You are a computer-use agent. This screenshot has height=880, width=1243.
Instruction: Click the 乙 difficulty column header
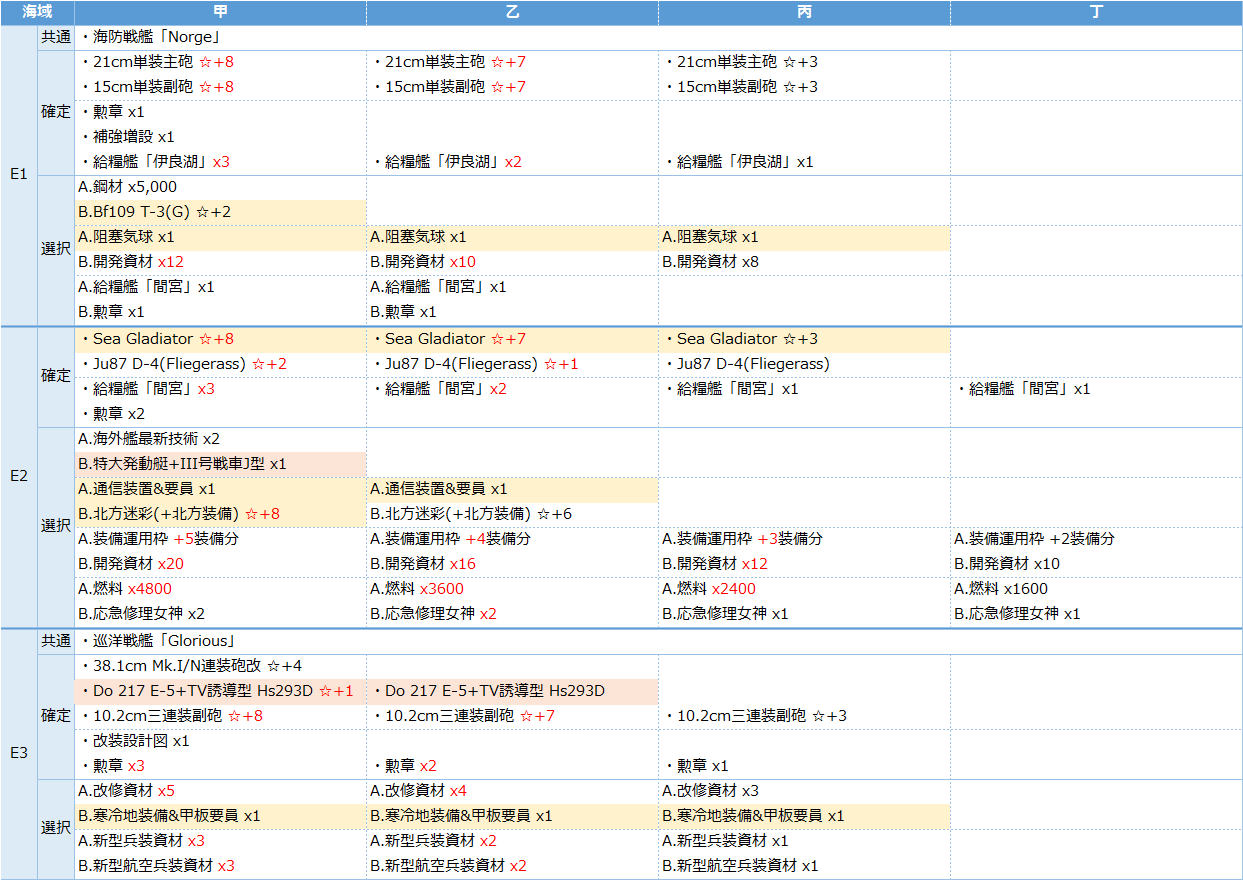click(512, 13)
